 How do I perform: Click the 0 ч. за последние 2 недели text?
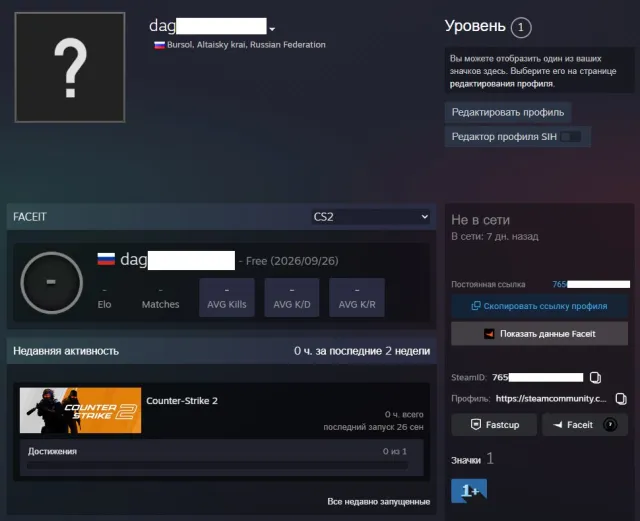click(362, 351)
